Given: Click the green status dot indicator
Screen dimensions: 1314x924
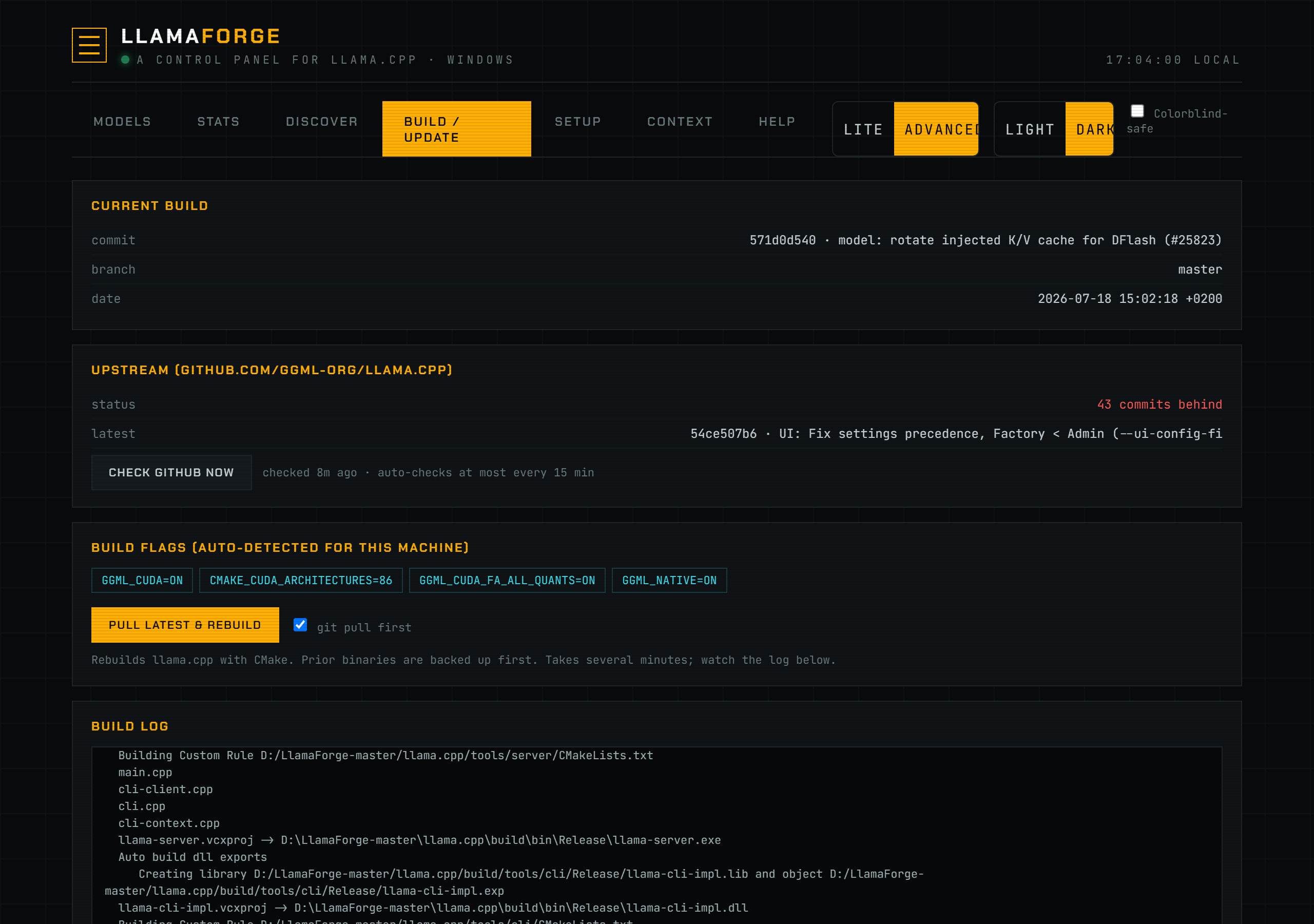Looking at the screenshot, I should coord(125,60).
